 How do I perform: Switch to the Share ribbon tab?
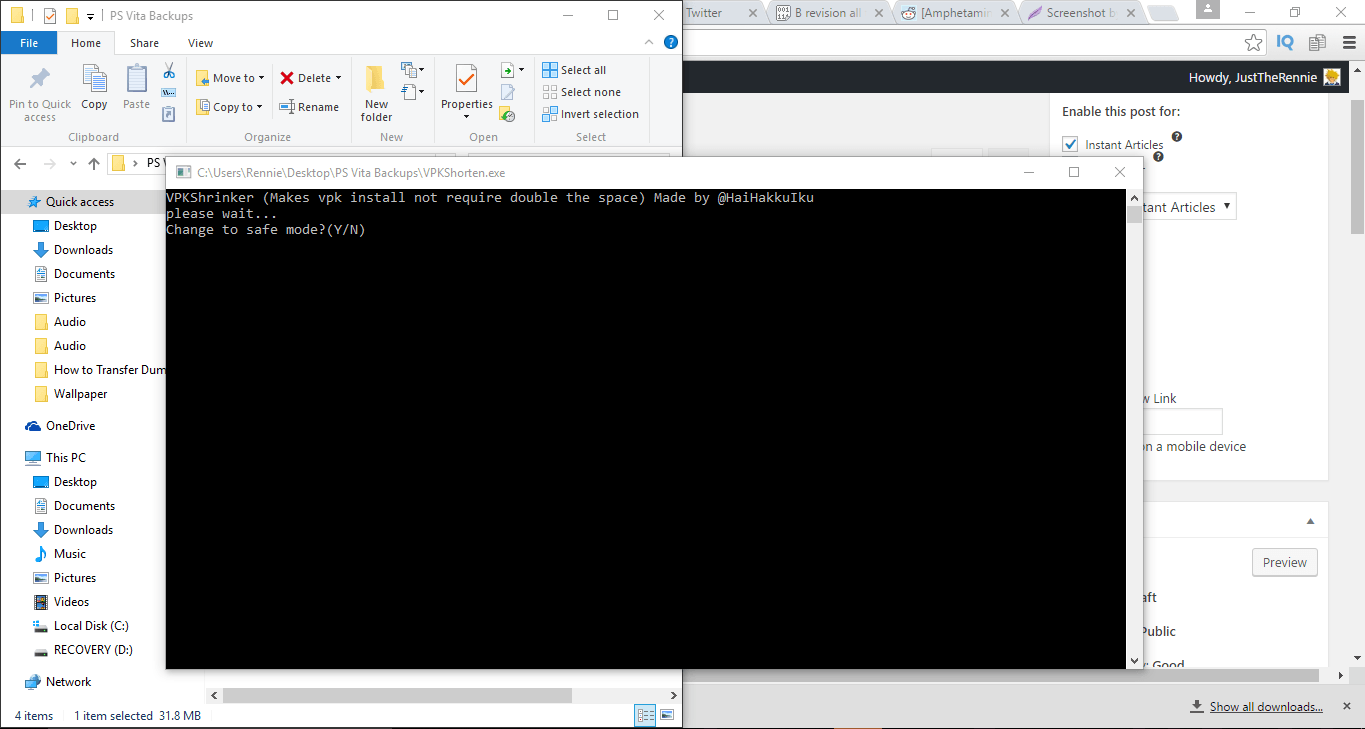point(144,43)
